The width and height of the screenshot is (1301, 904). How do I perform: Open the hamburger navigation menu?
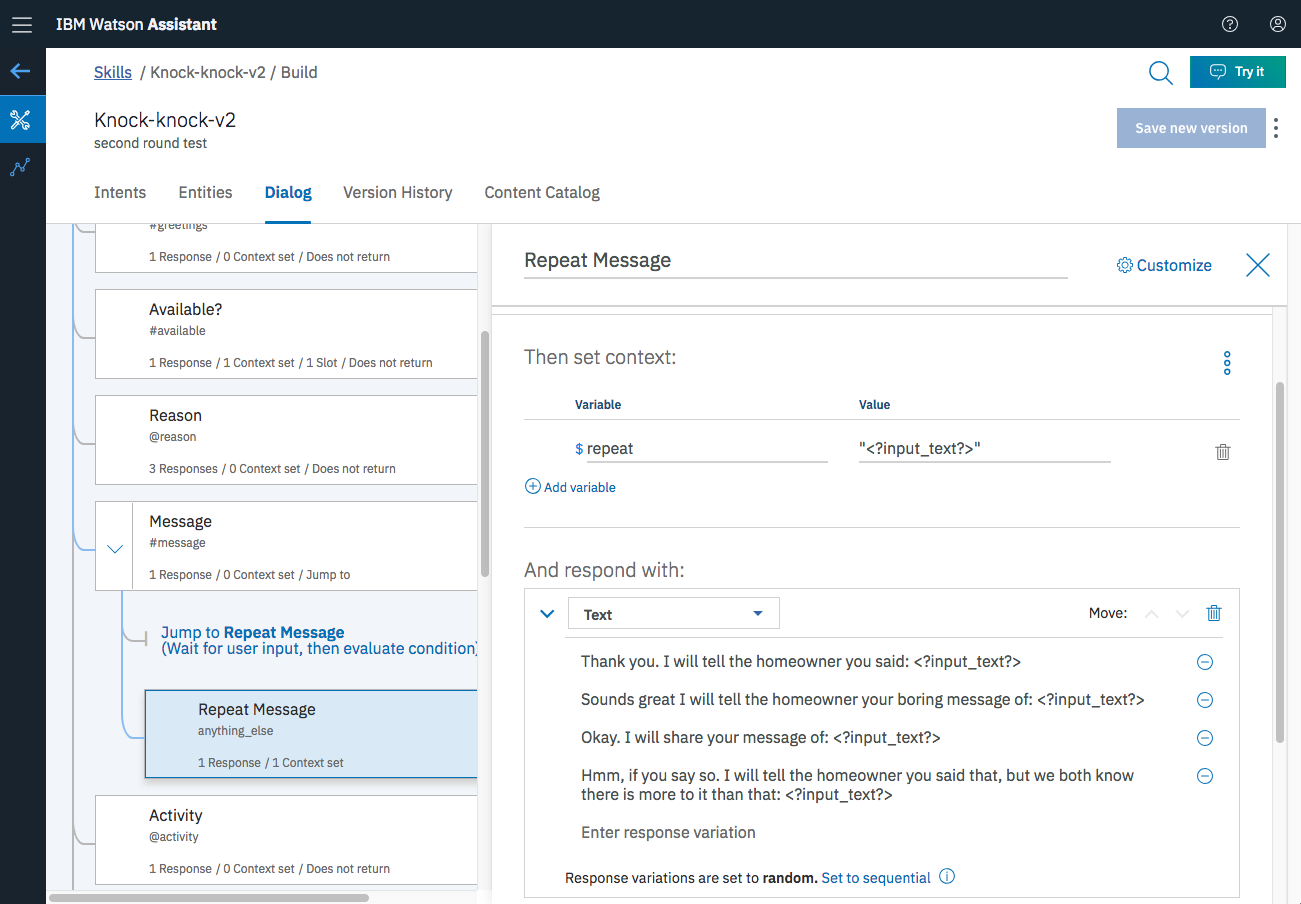(21, 24)
